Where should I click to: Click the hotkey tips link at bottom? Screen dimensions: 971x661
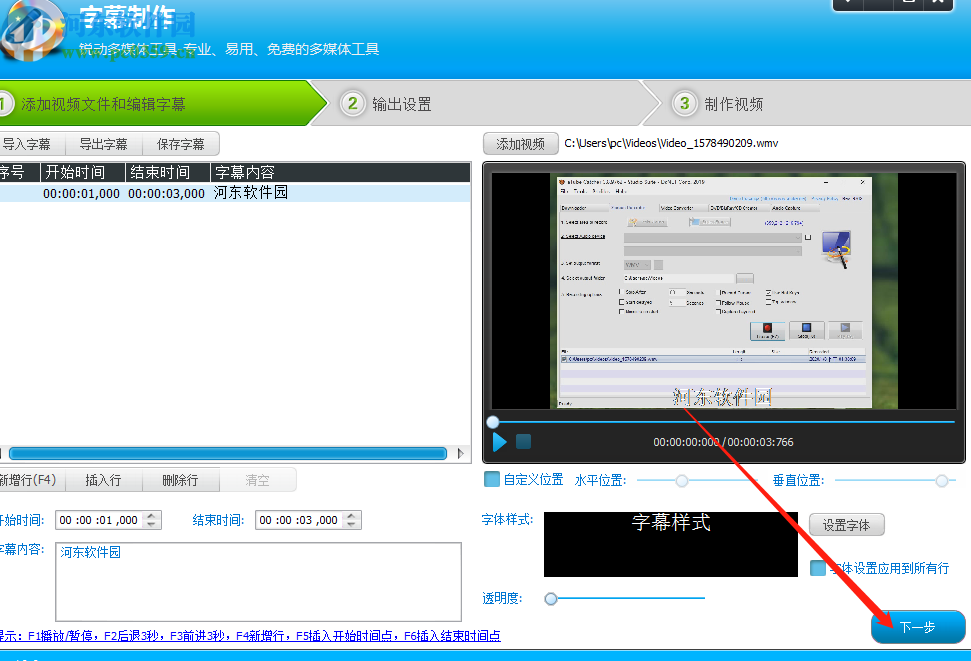(250, 636)
